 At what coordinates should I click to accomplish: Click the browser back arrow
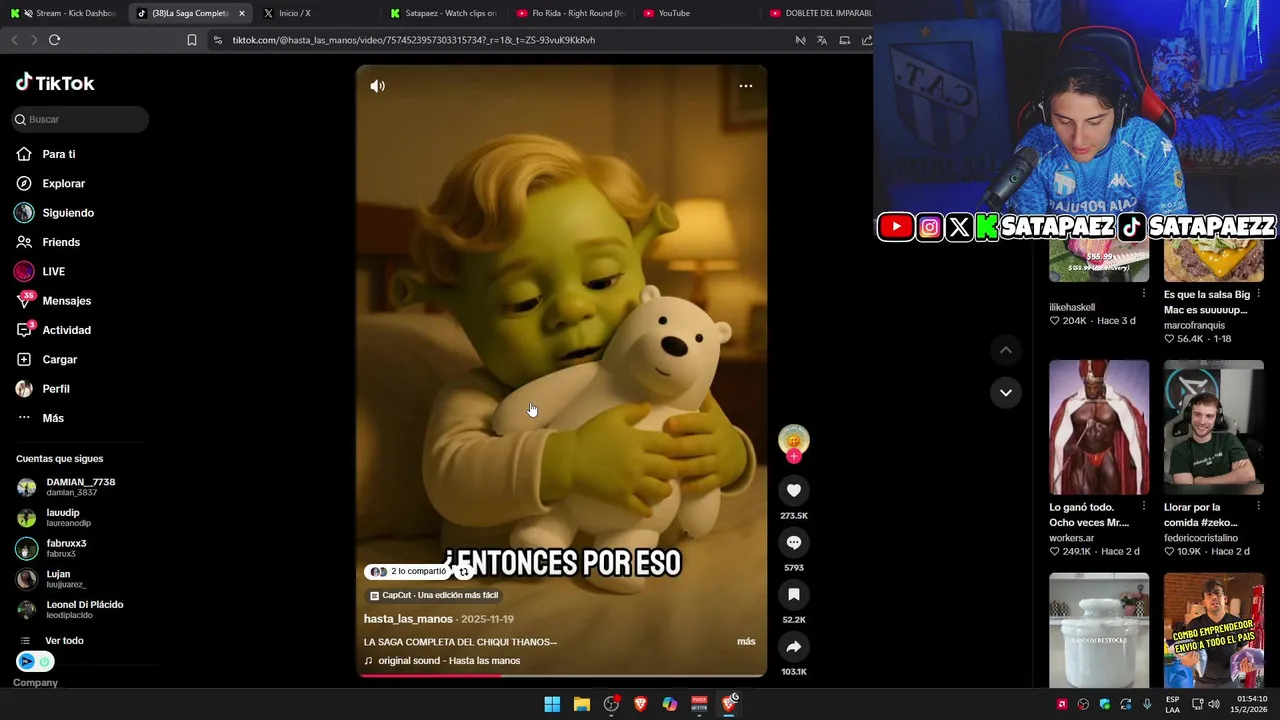[x=14, y=40]
